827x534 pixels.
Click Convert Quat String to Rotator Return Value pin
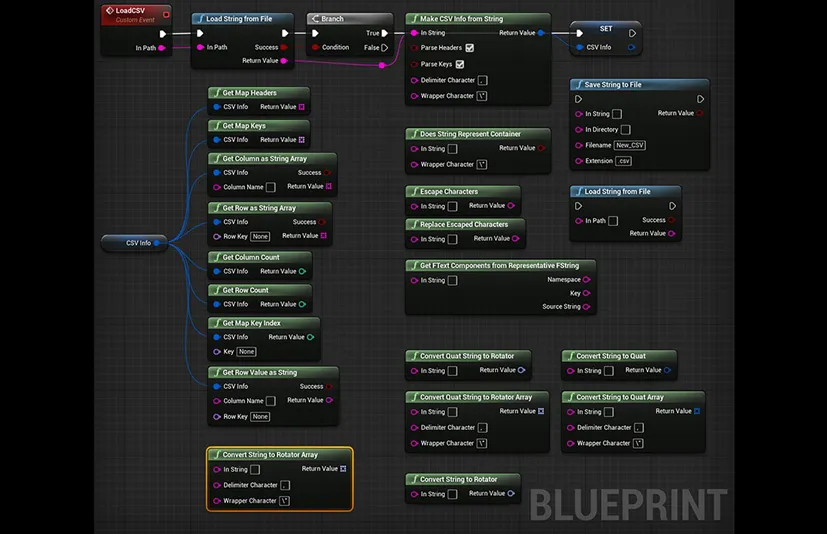(x=522, y=370)
